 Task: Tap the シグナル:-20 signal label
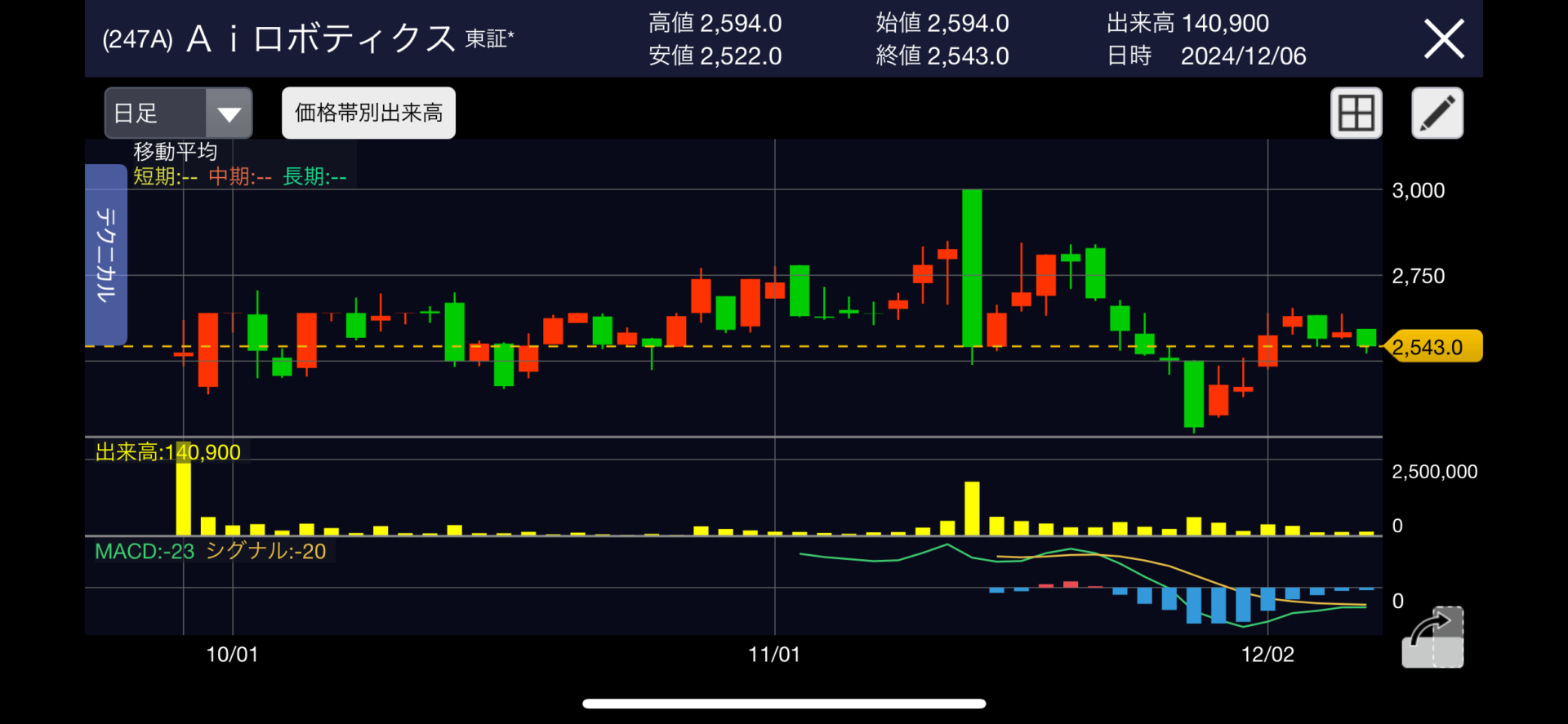point(265,552)
